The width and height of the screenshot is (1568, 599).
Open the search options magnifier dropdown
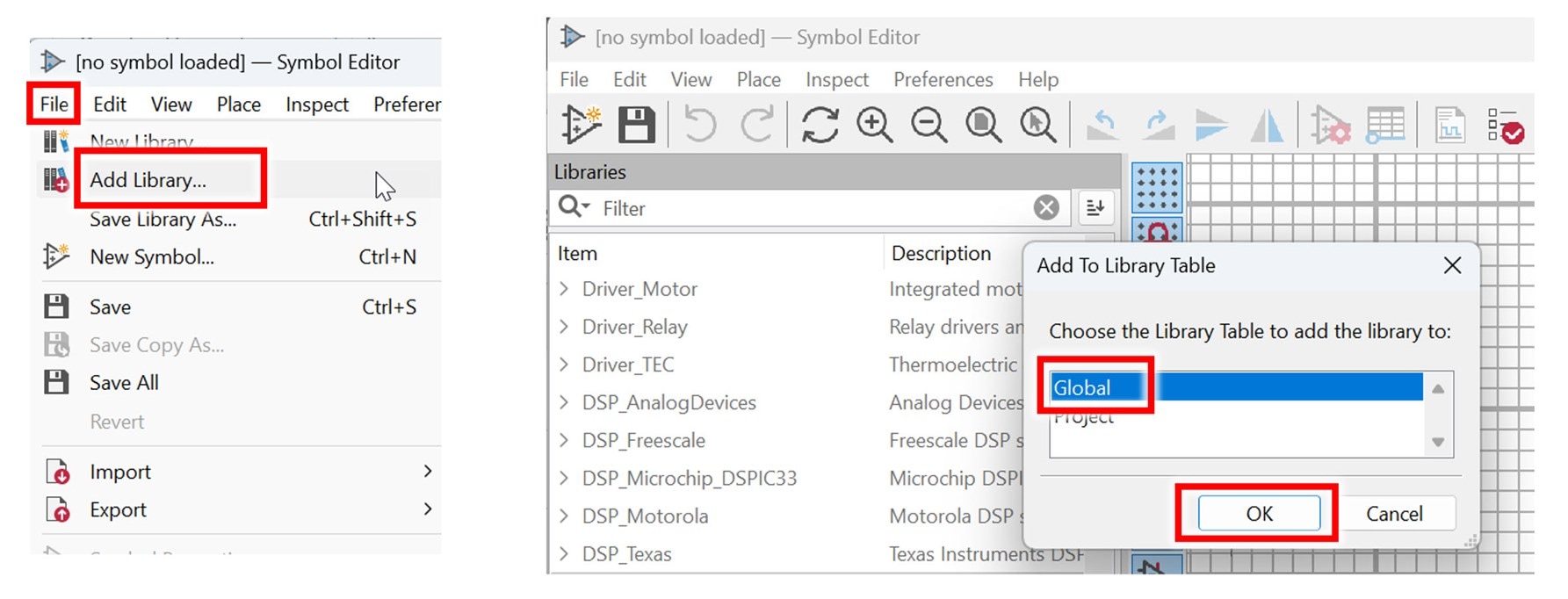(574, 206)
